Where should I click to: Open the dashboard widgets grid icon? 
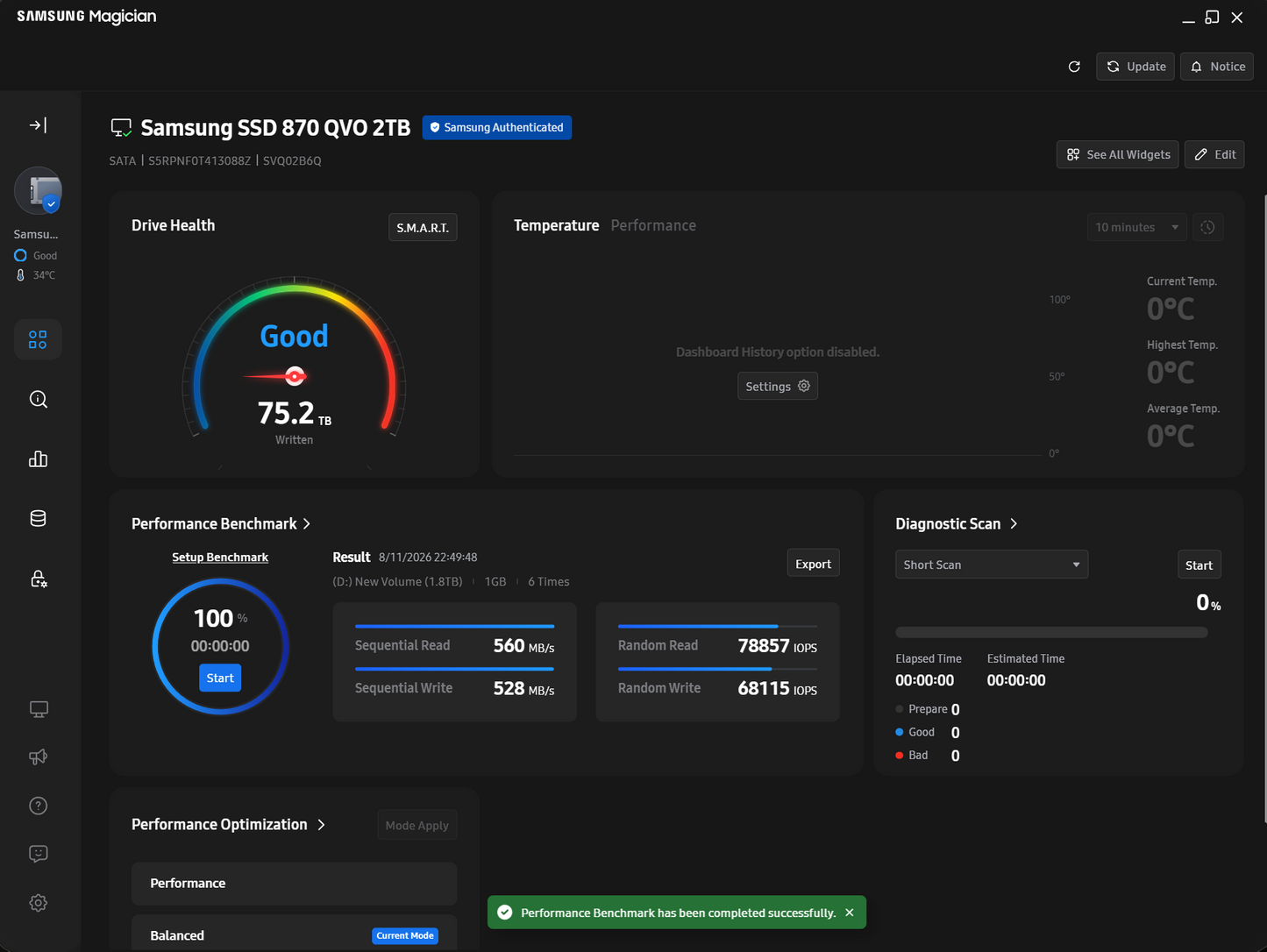(38, 339)
